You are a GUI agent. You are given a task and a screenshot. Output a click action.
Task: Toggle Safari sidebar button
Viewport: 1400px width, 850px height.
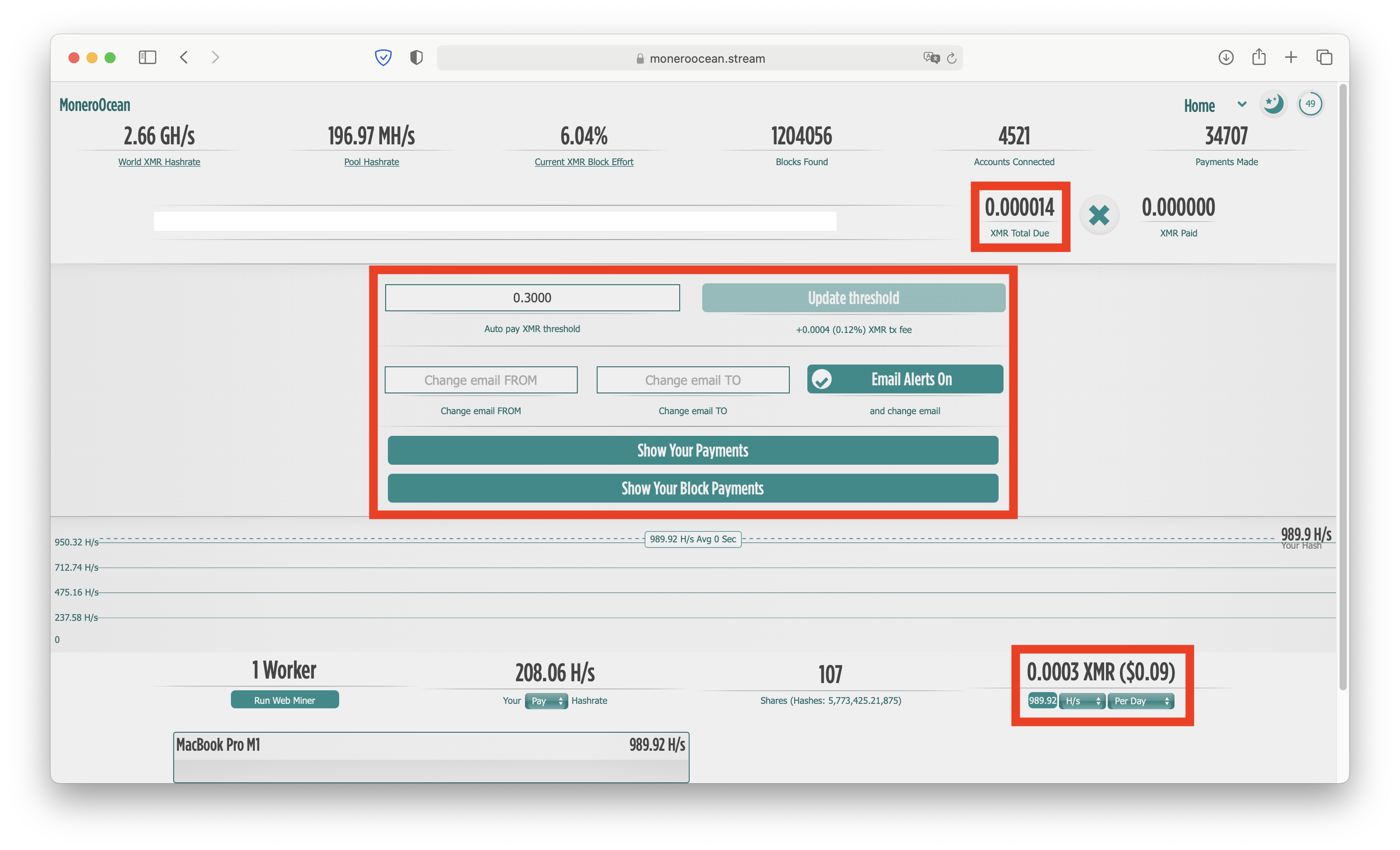pyautogui.click(x=147, y=57)
